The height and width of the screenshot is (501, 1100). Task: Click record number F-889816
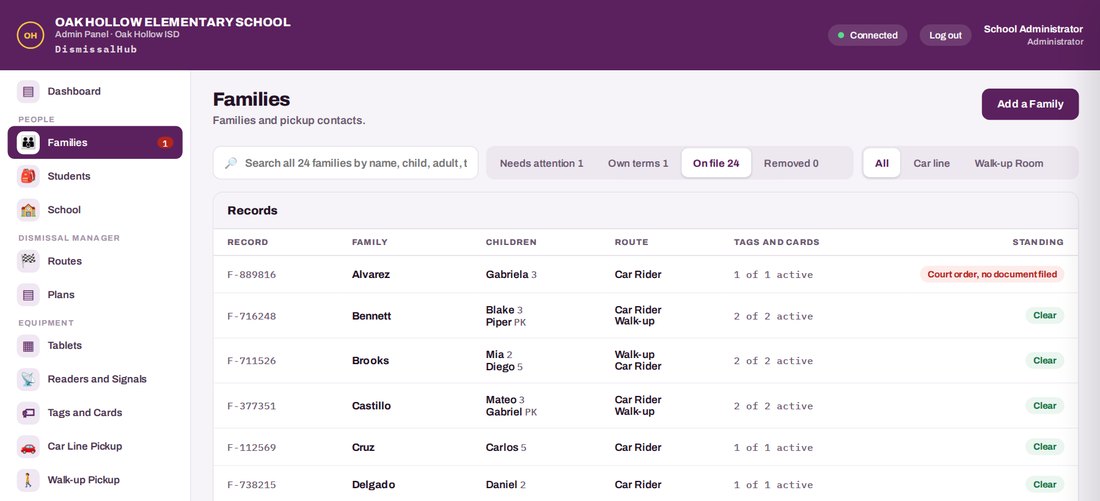tap(252, 274)
